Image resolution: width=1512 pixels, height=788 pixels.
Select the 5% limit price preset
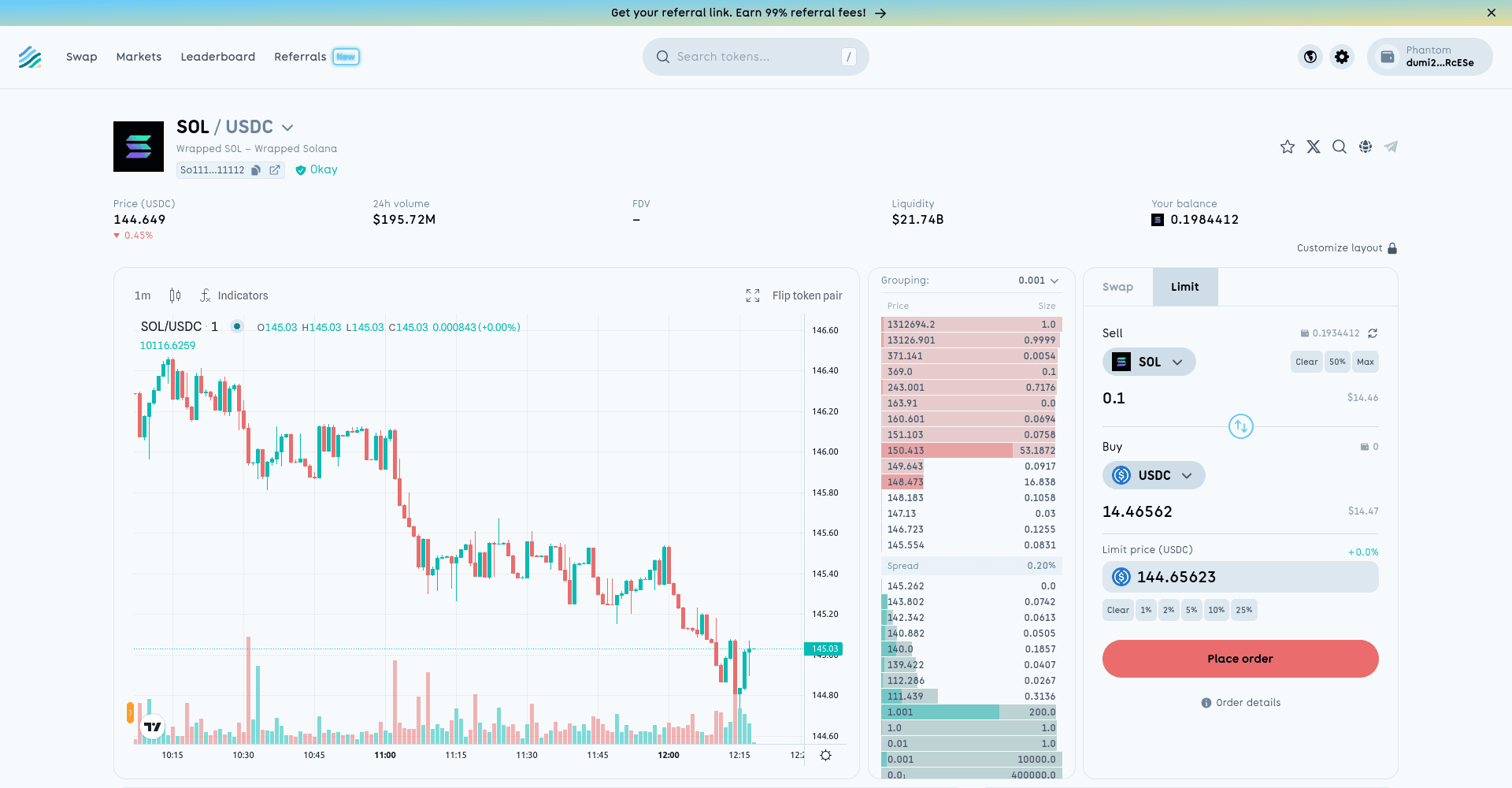click(1191, 610)
